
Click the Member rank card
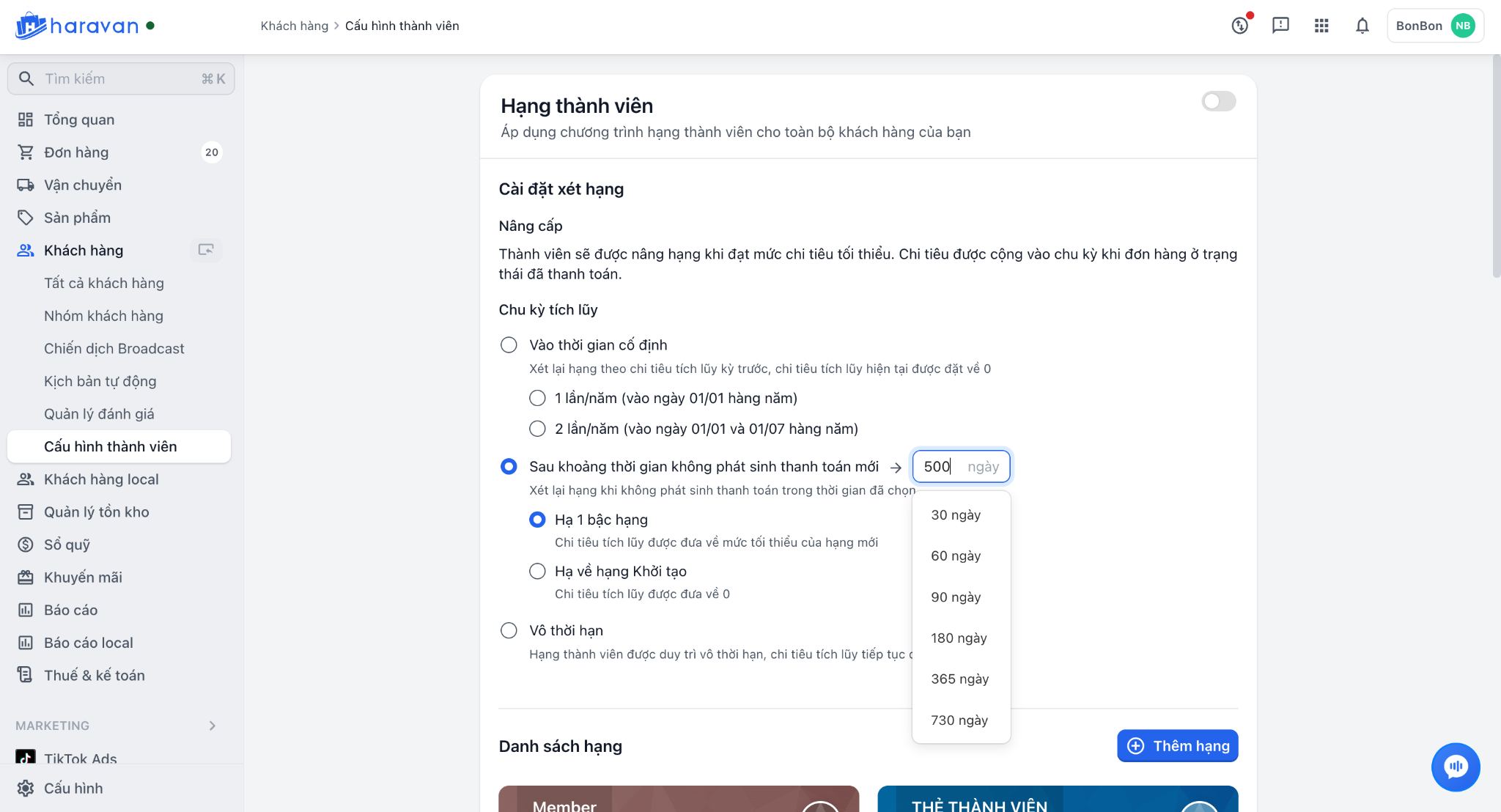click(679, 799)
